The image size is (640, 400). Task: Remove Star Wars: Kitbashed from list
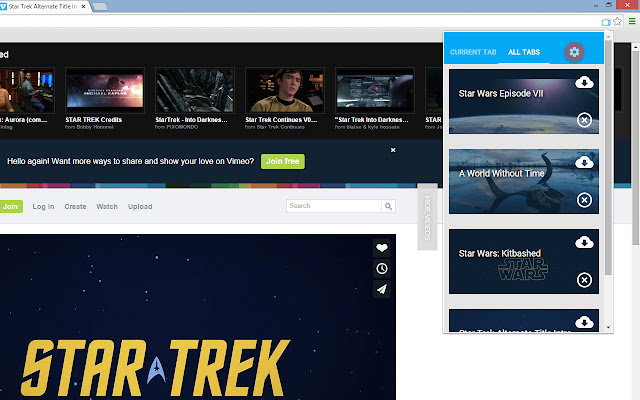click(584, 280)
